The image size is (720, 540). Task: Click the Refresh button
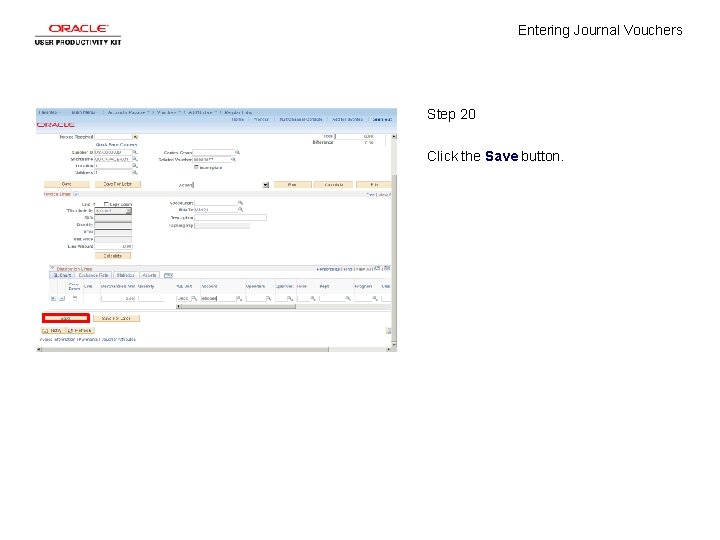tap(80, 331)
